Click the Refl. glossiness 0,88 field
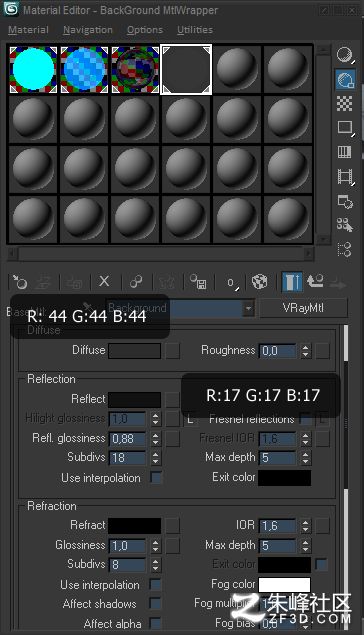 (x=128, y=439)
